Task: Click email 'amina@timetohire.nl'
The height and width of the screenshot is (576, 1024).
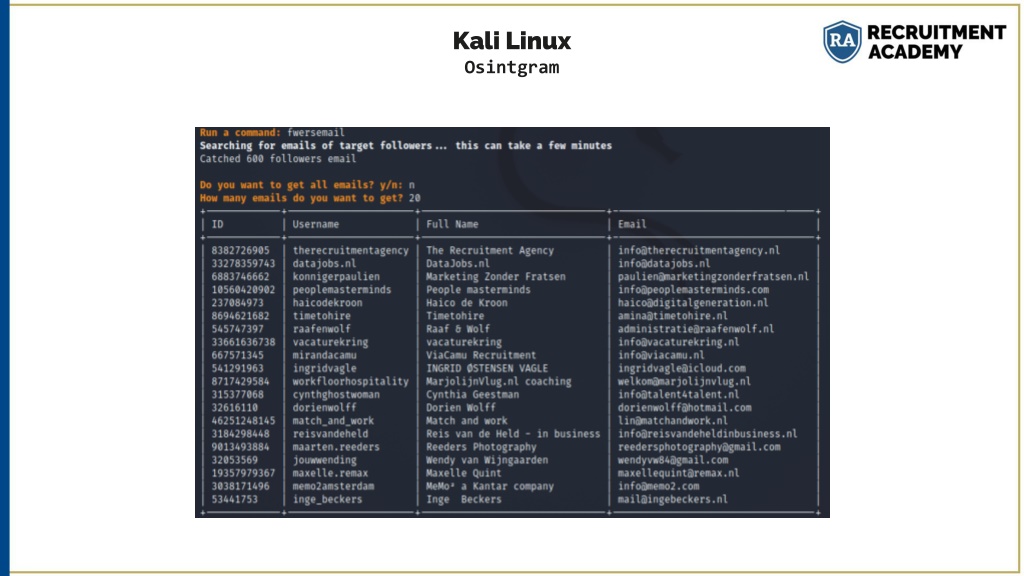Action: coord(673,315)
